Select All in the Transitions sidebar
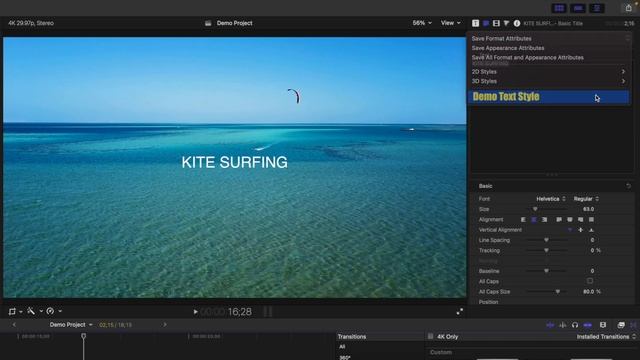This screenshot has height=360, width=640. click(x=342, y=347)
